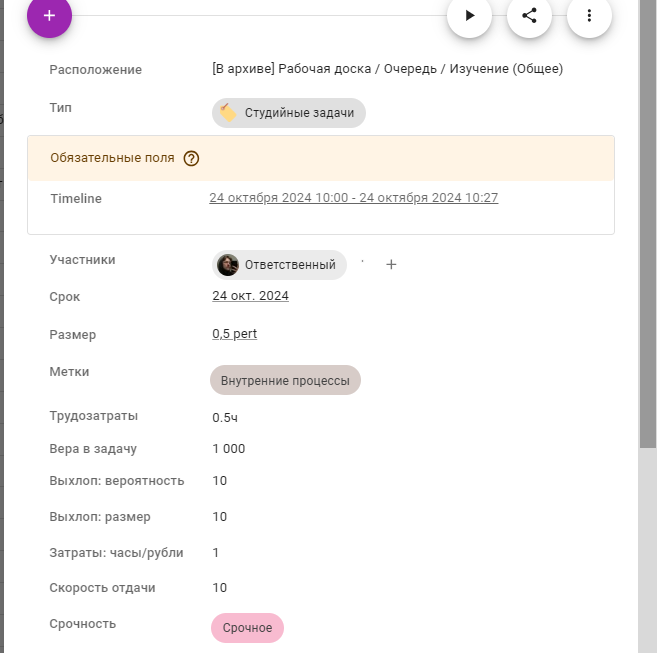The height and width of the screenshot is (653, 657).
Task: Open the three-dot more options menu
Action: click(589, 16)
